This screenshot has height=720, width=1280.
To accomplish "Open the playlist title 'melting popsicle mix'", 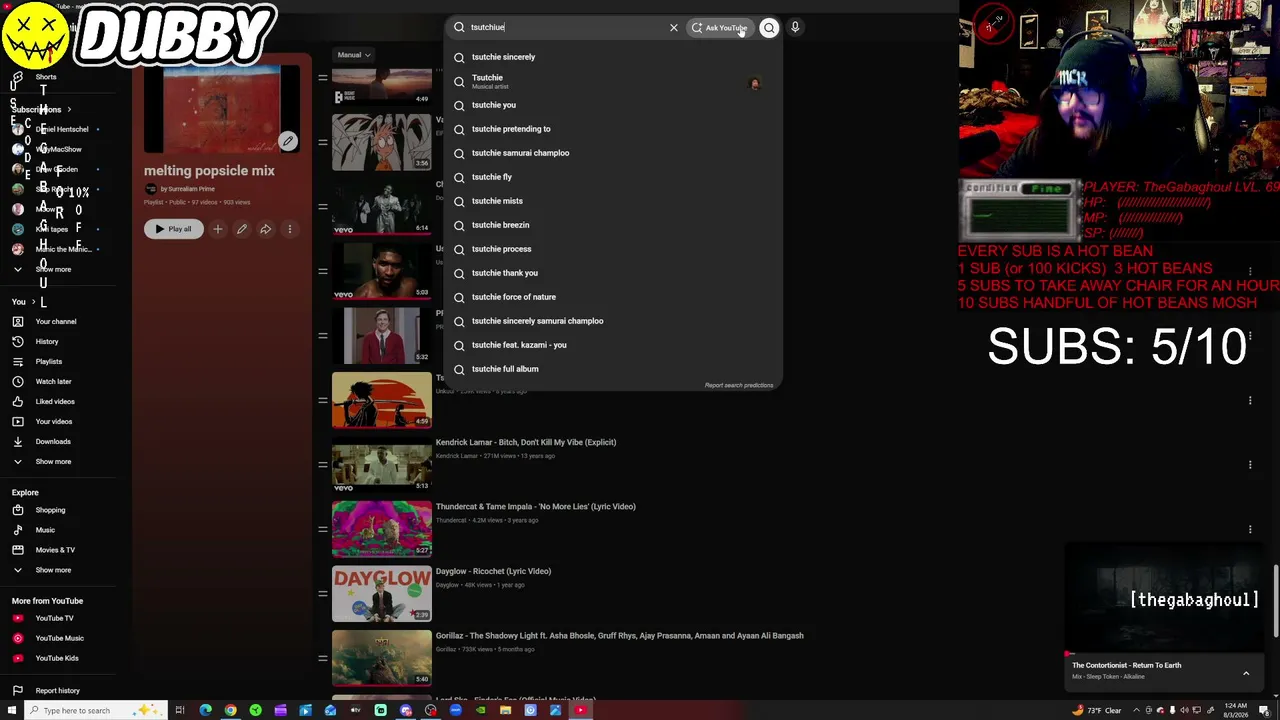I will tap(209, 171).
